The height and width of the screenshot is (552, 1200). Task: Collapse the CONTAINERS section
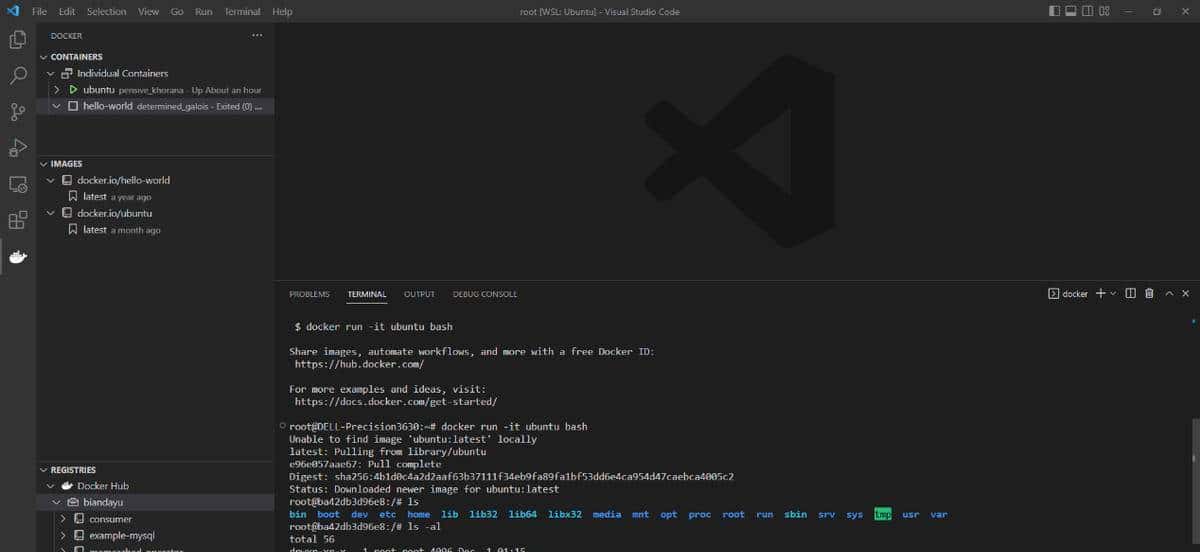(x=44, y=57)
